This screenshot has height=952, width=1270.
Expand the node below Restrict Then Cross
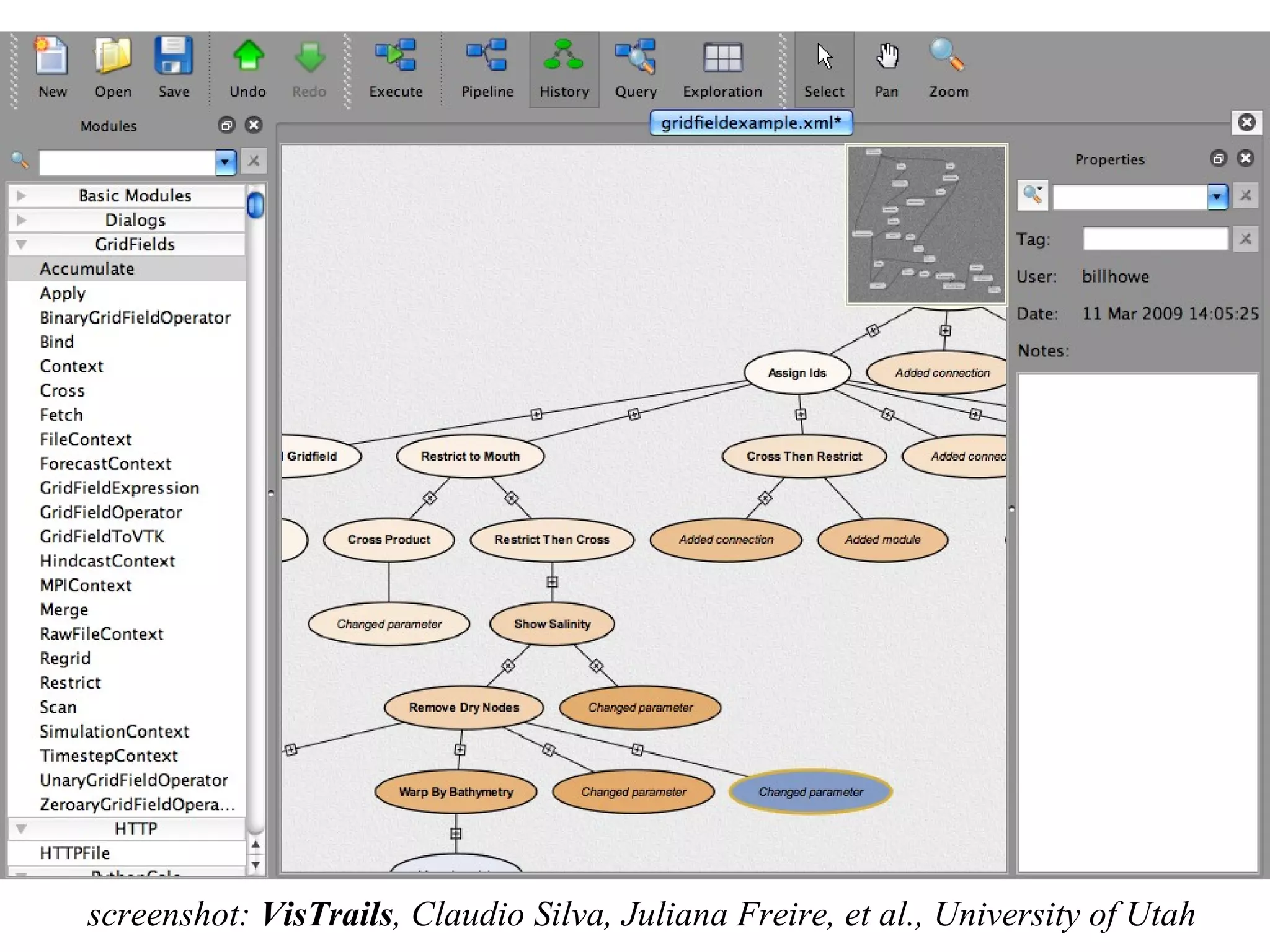point(552,581)
